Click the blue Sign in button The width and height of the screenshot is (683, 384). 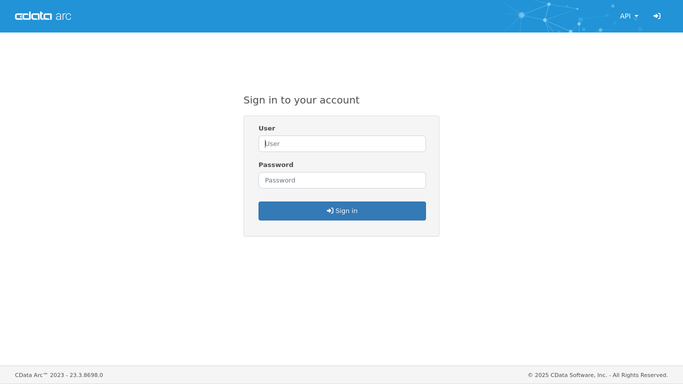click(342, 211)
